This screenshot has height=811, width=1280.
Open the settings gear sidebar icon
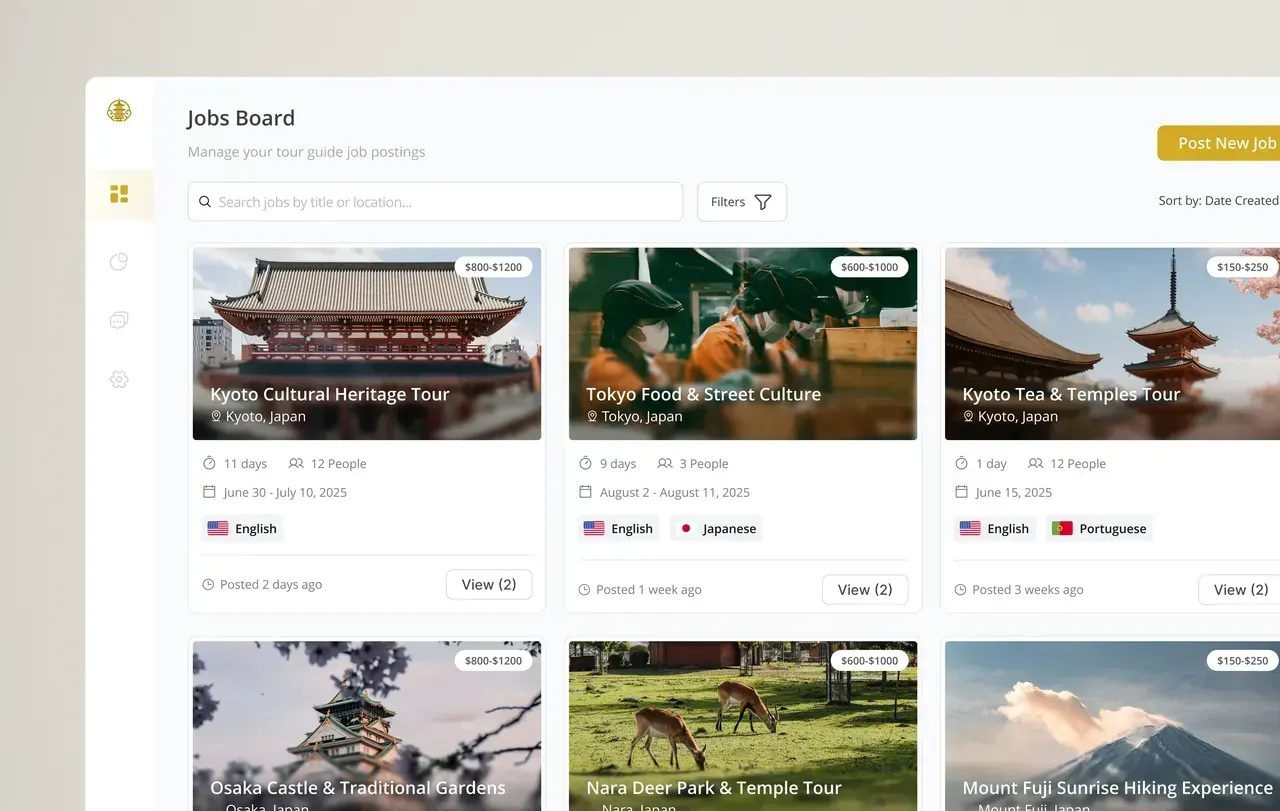pyautogui.click(x=119, y=379)
